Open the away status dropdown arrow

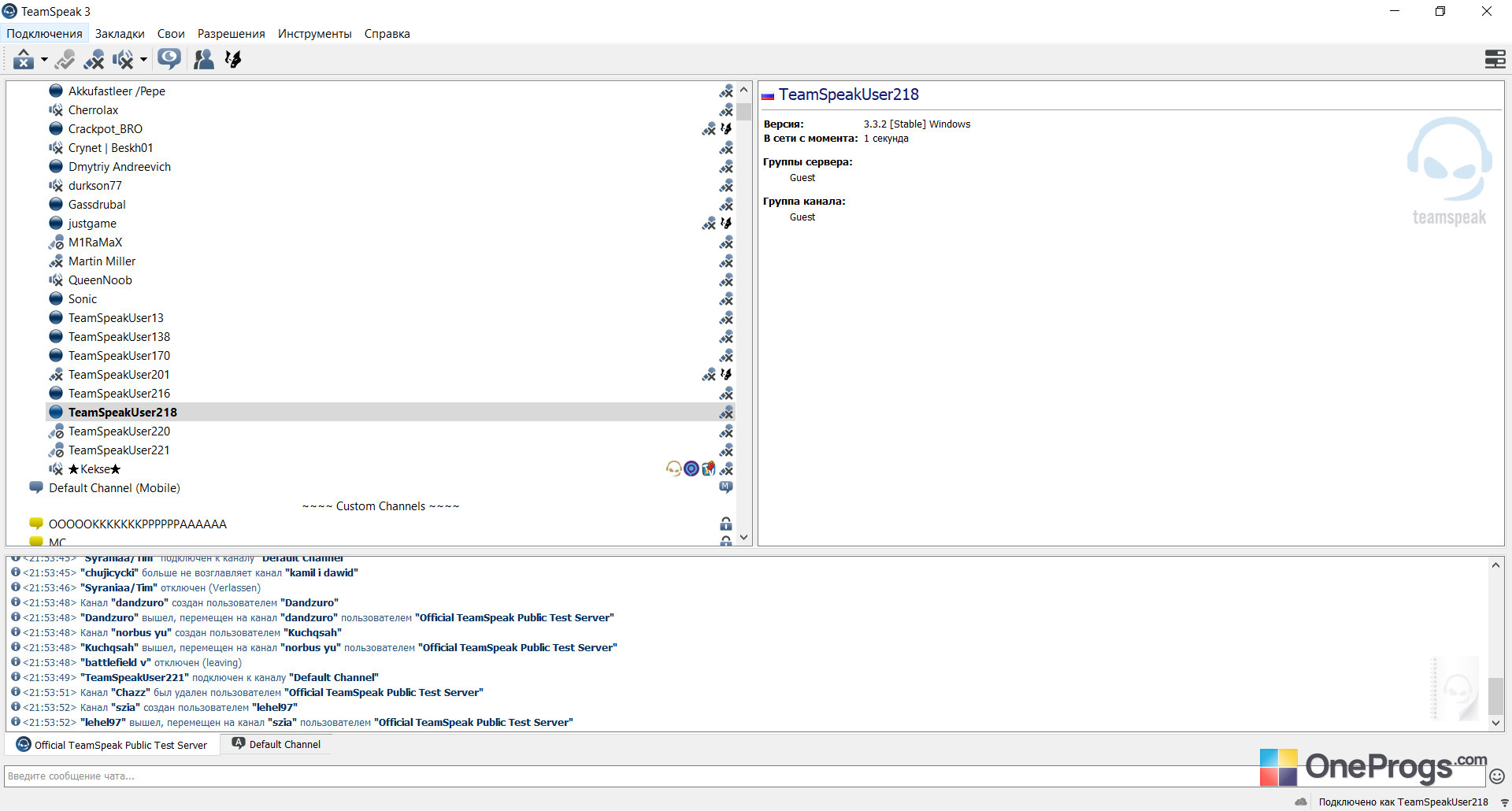click(44, 59)
